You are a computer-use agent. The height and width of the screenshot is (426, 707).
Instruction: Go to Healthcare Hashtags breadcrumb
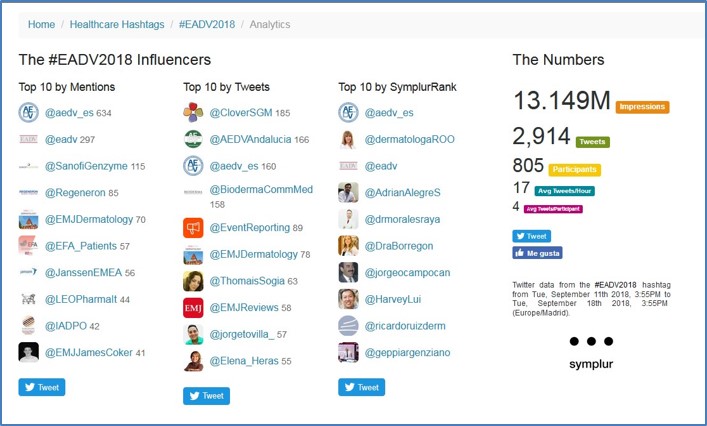pyautogui.click(x=119, y=24)
